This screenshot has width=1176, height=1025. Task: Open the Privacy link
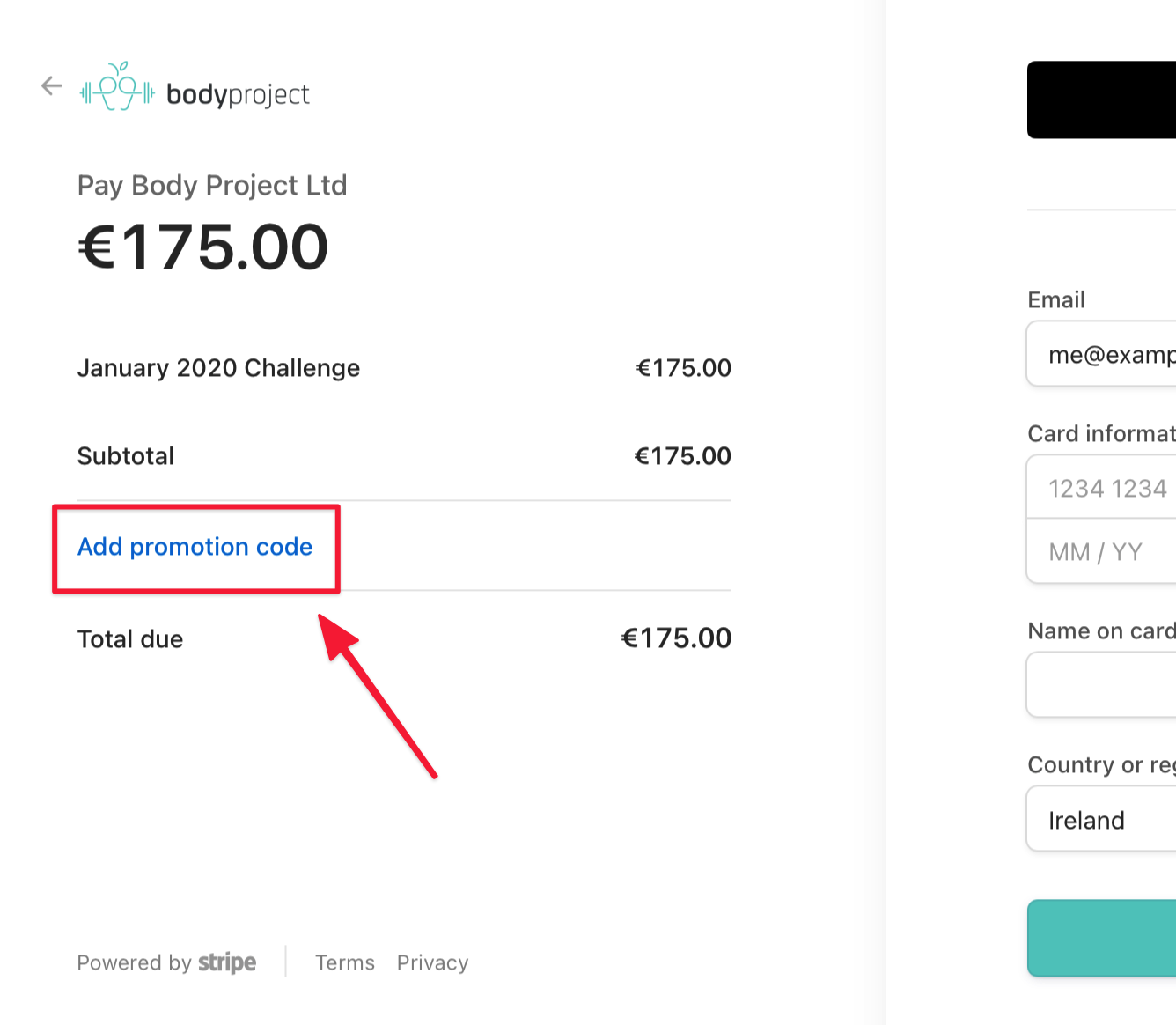pyautogui.click(x=432, y=962)
